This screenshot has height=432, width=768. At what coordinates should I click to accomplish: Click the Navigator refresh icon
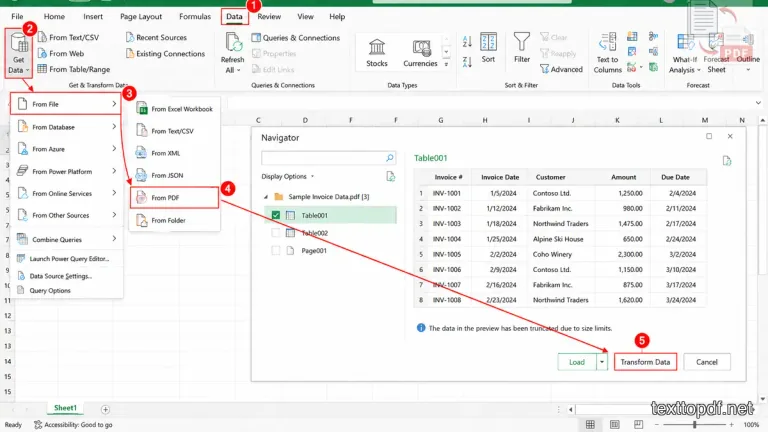(390, 176)
